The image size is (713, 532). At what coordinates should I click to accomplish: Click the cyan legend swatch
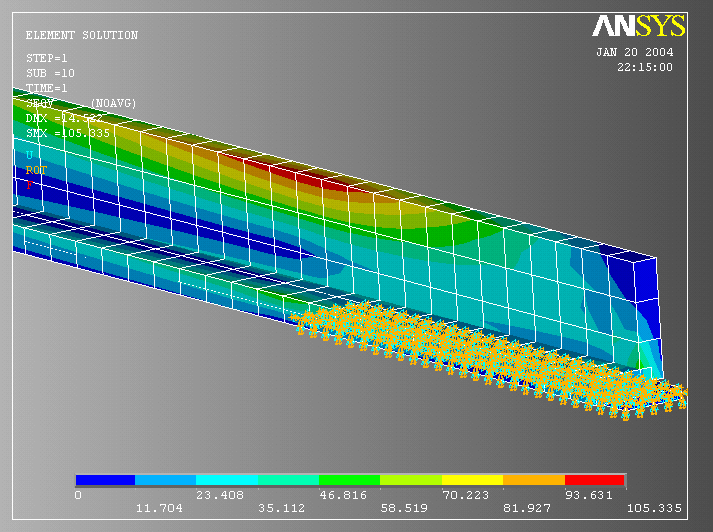[x=227, y=480]
